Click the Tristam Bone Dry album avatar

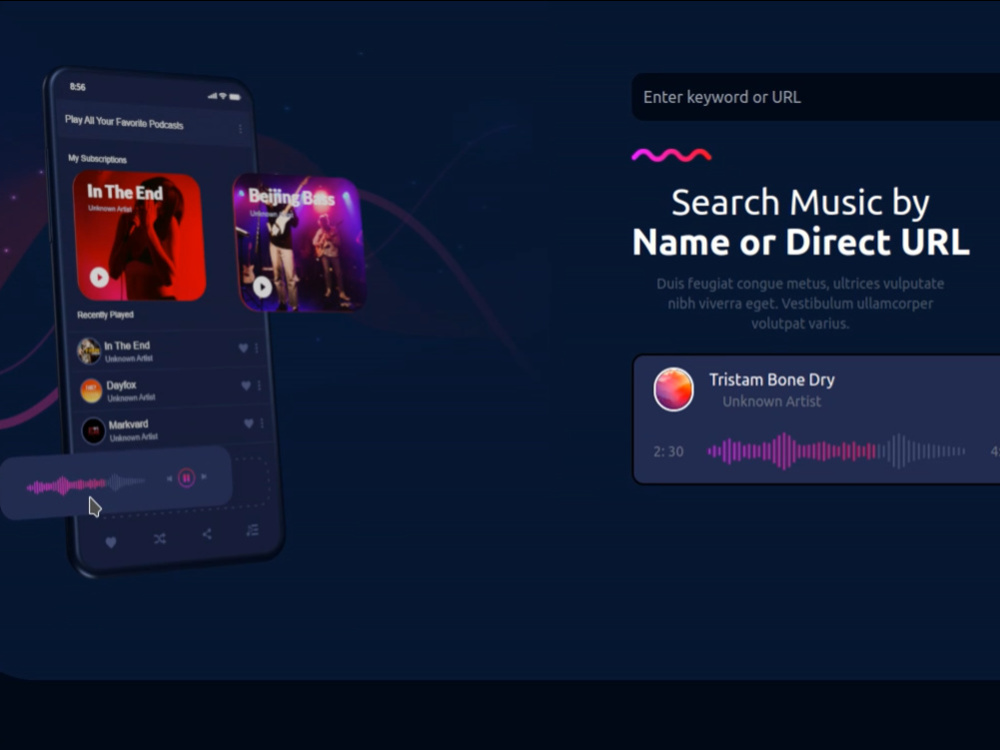pyautogui.click(x=673, y=389)
